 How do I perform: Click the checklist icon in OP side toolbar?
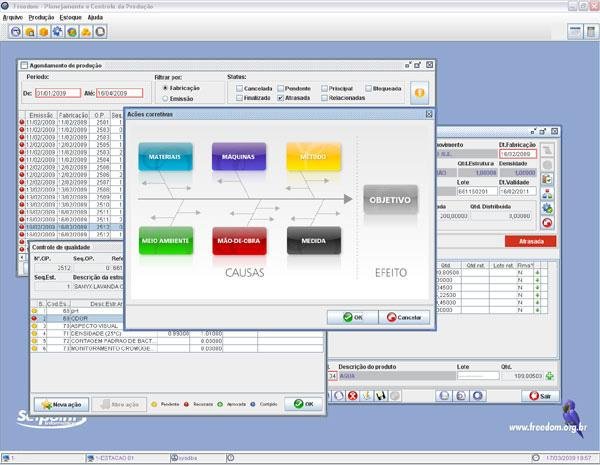point(547,179)
